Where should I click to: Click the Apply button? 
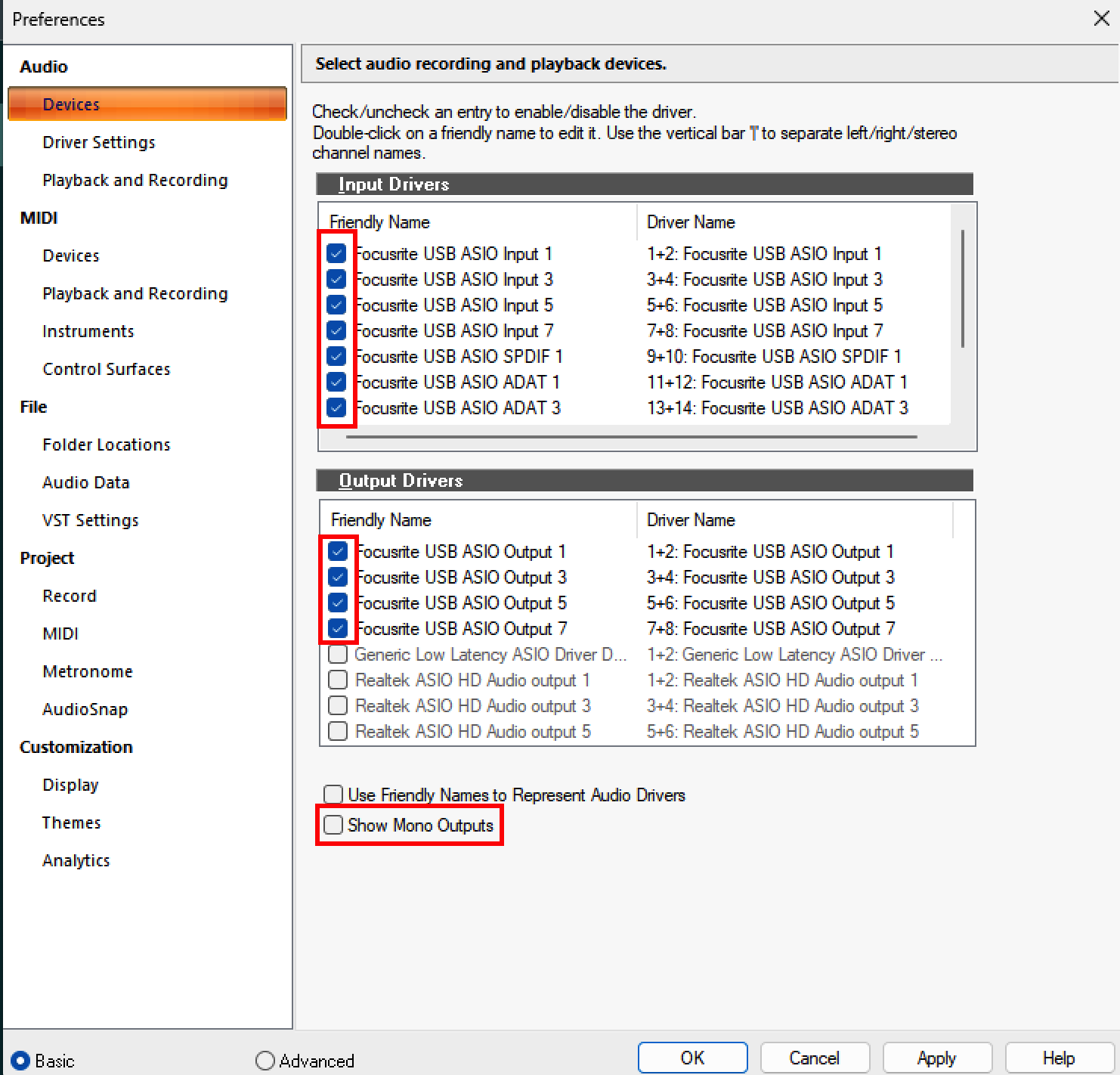(x=936, y=1058)
